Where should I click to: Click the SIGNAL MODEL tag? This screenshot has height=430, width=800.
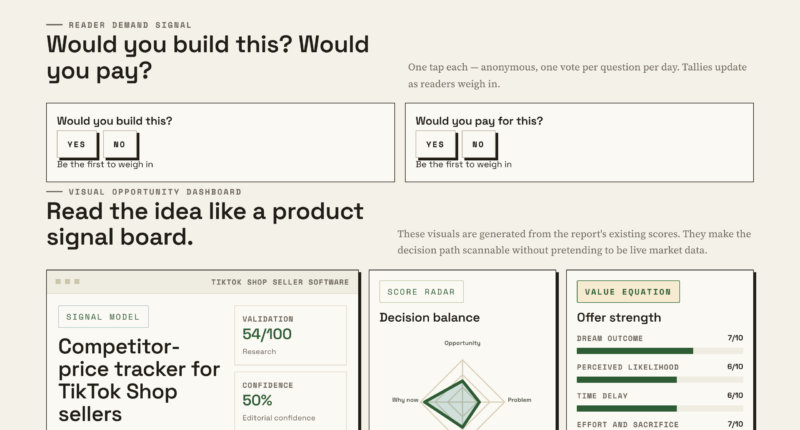(103, 317)
